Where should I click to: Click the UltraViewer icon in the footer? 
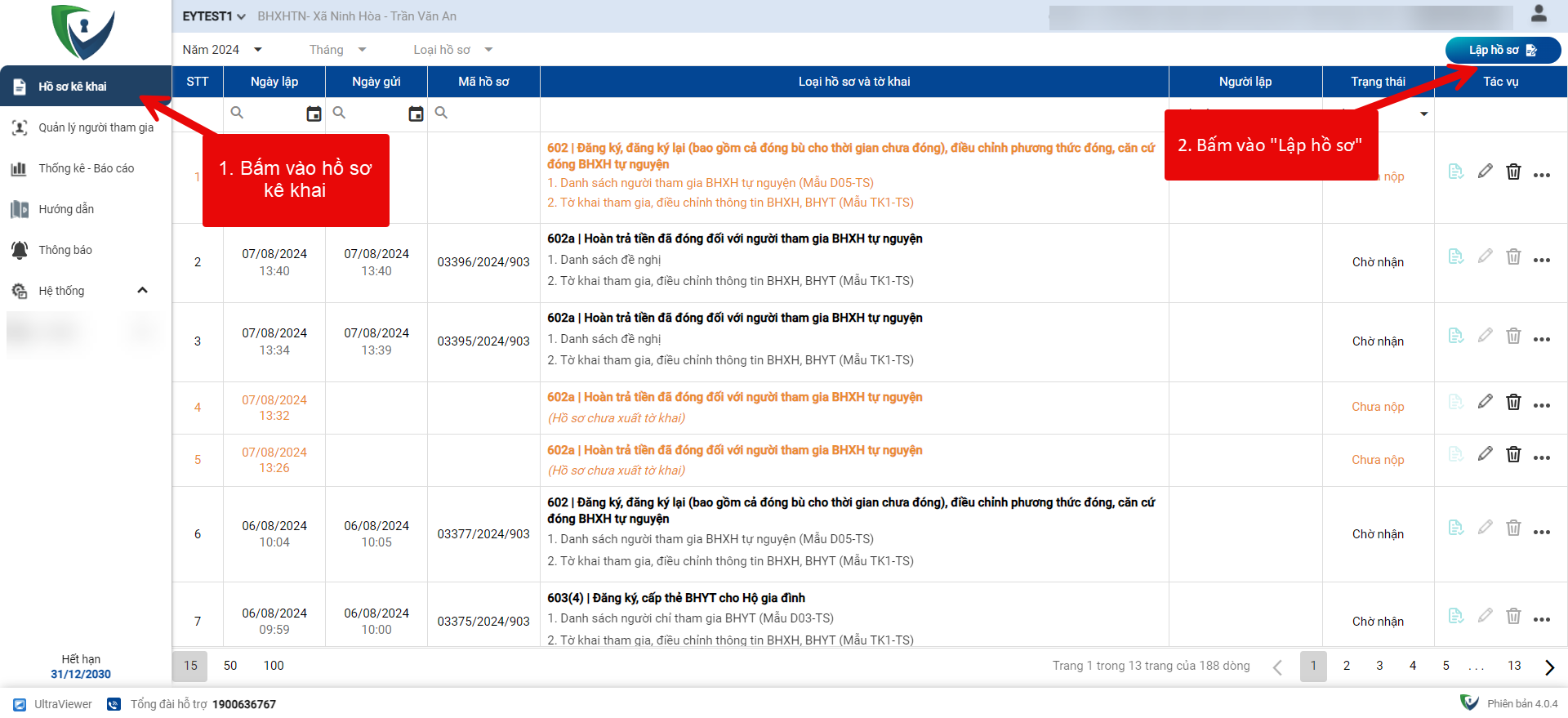click(x=20, y=704)
